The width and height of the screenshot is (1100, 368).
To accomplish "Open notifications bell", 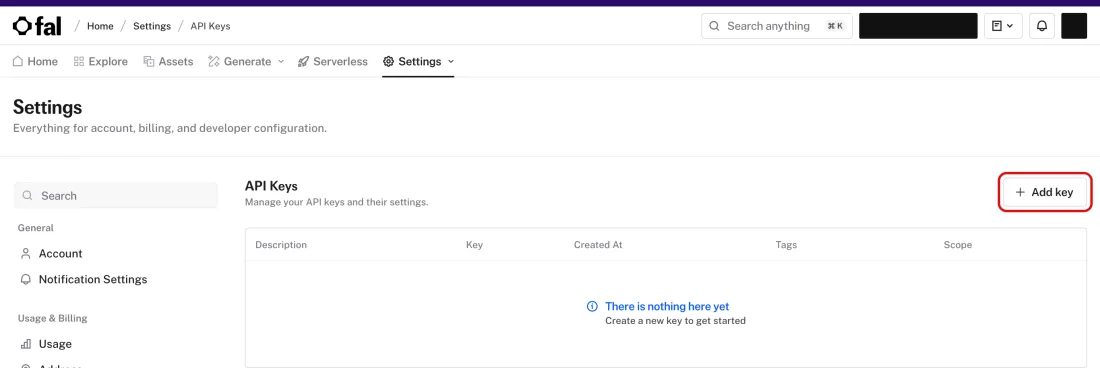I will coord(1042,26).
